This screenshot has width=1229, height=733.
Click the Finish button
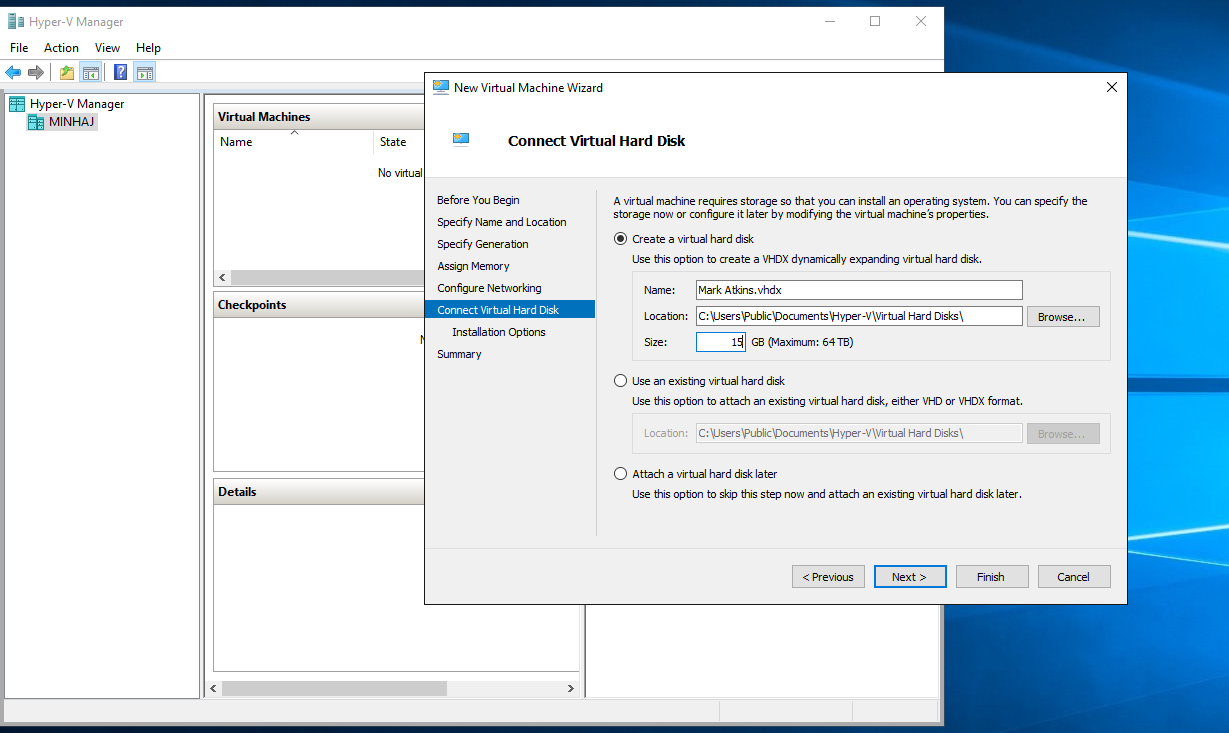[990, 577]
